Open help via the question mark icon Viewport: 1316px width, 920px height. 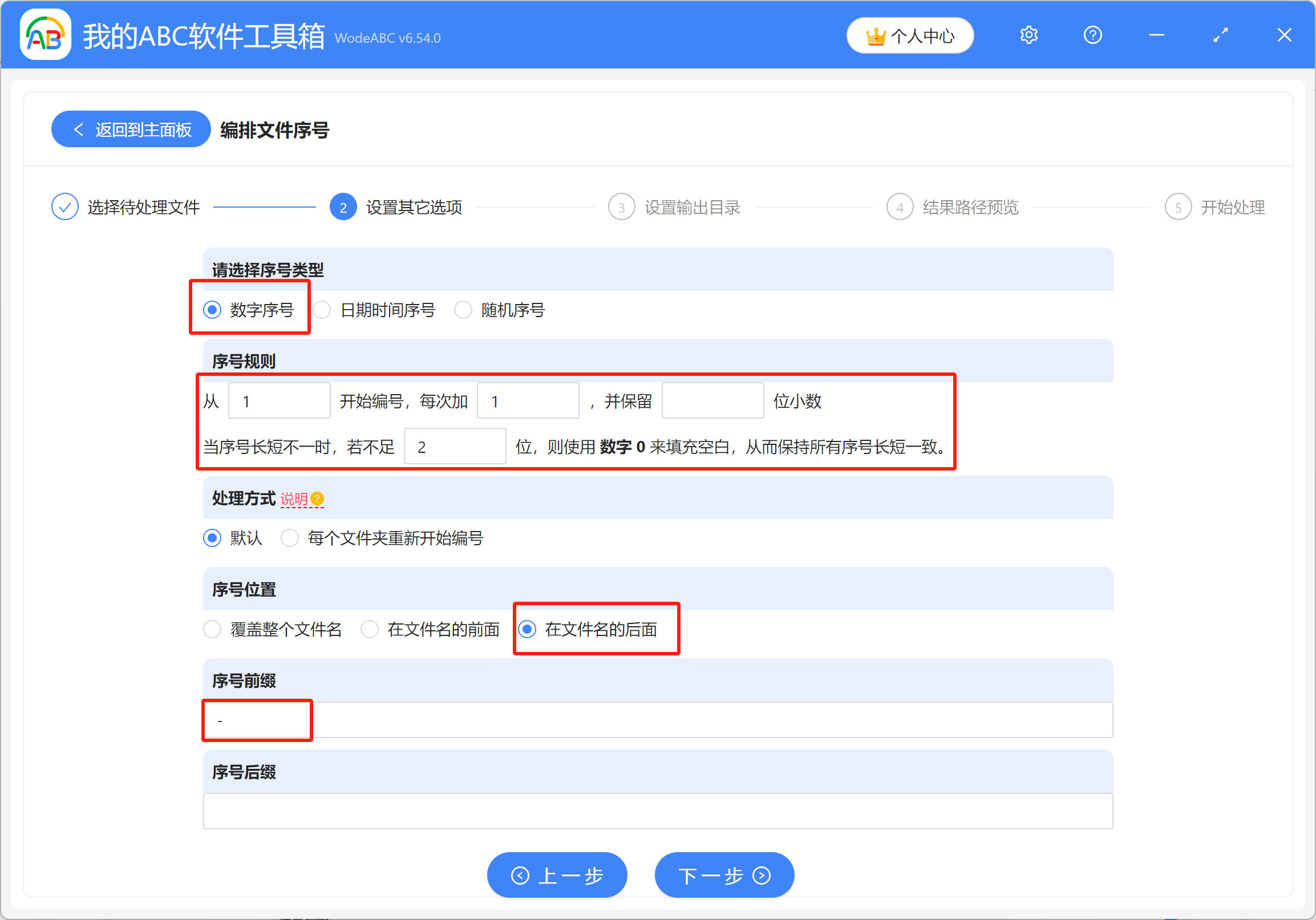point(1092,35)
